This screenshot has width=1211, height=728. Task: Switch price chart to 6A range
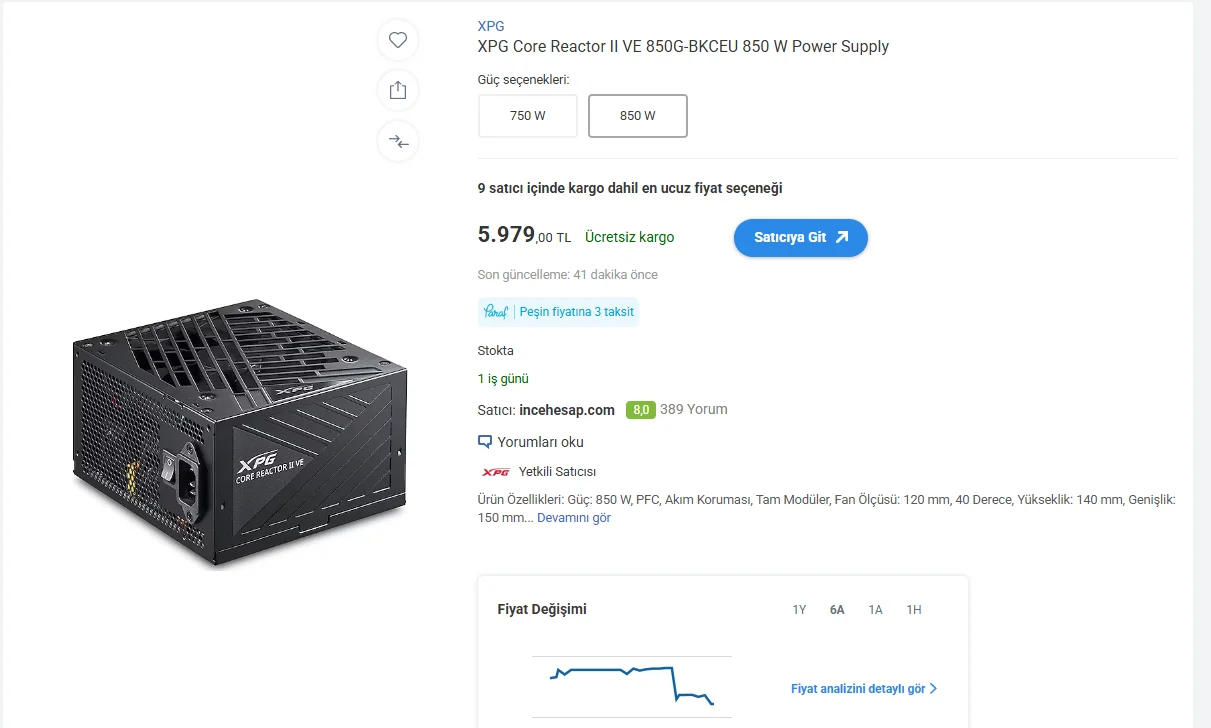[x=837, y=610]
